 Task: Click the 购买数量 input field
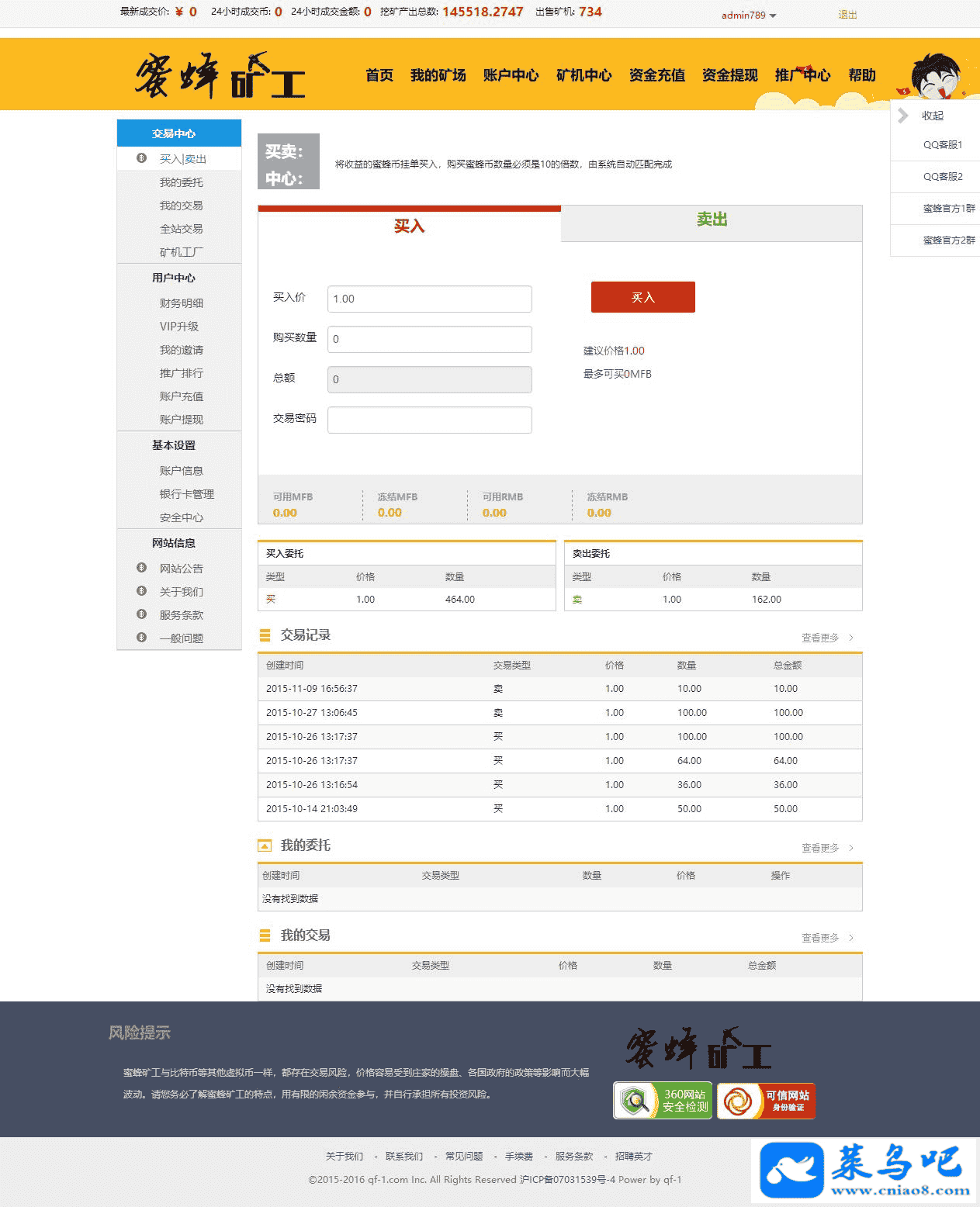[429, 339]
